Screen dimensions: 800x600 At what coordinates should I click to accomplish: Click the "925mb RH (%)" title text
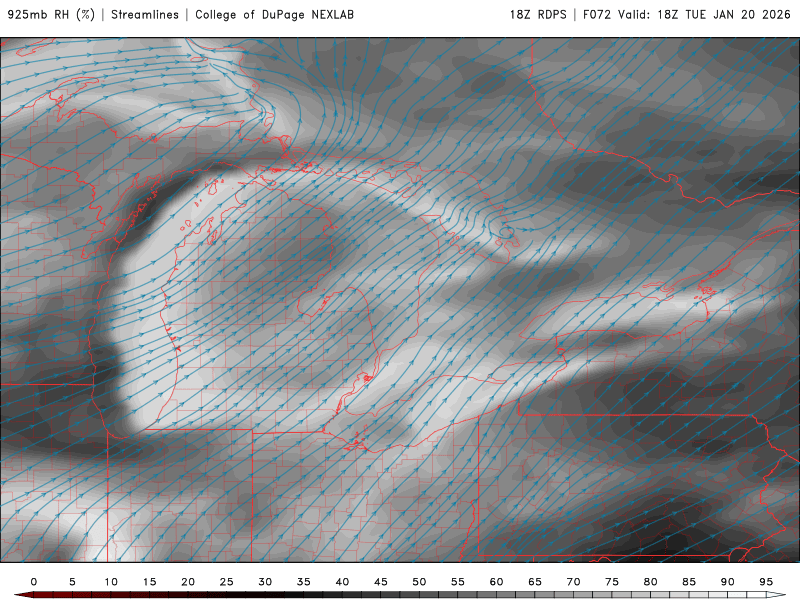[52, 15]
